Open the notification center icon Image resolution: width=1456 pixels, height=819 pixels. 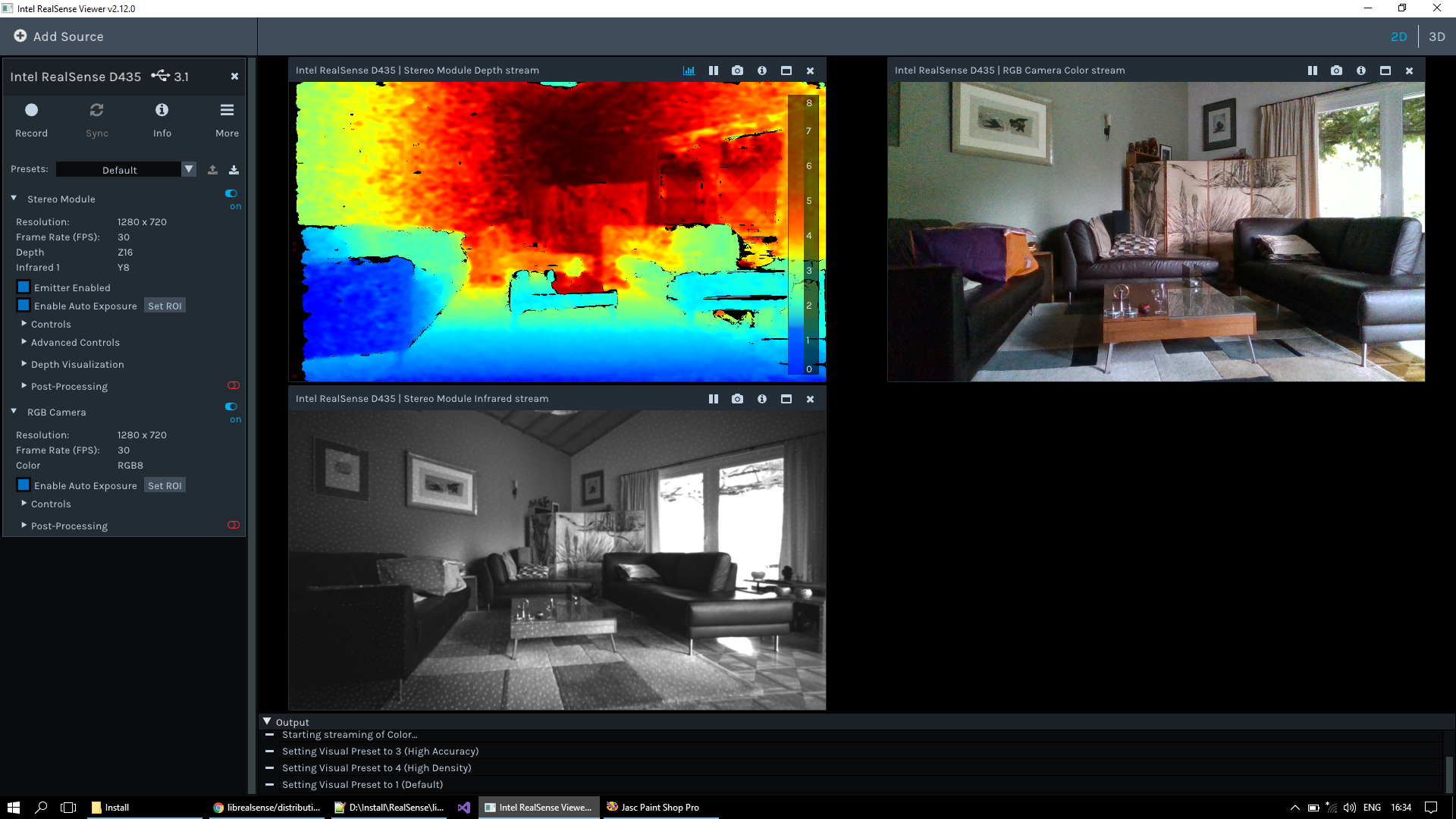point(1431,808)
